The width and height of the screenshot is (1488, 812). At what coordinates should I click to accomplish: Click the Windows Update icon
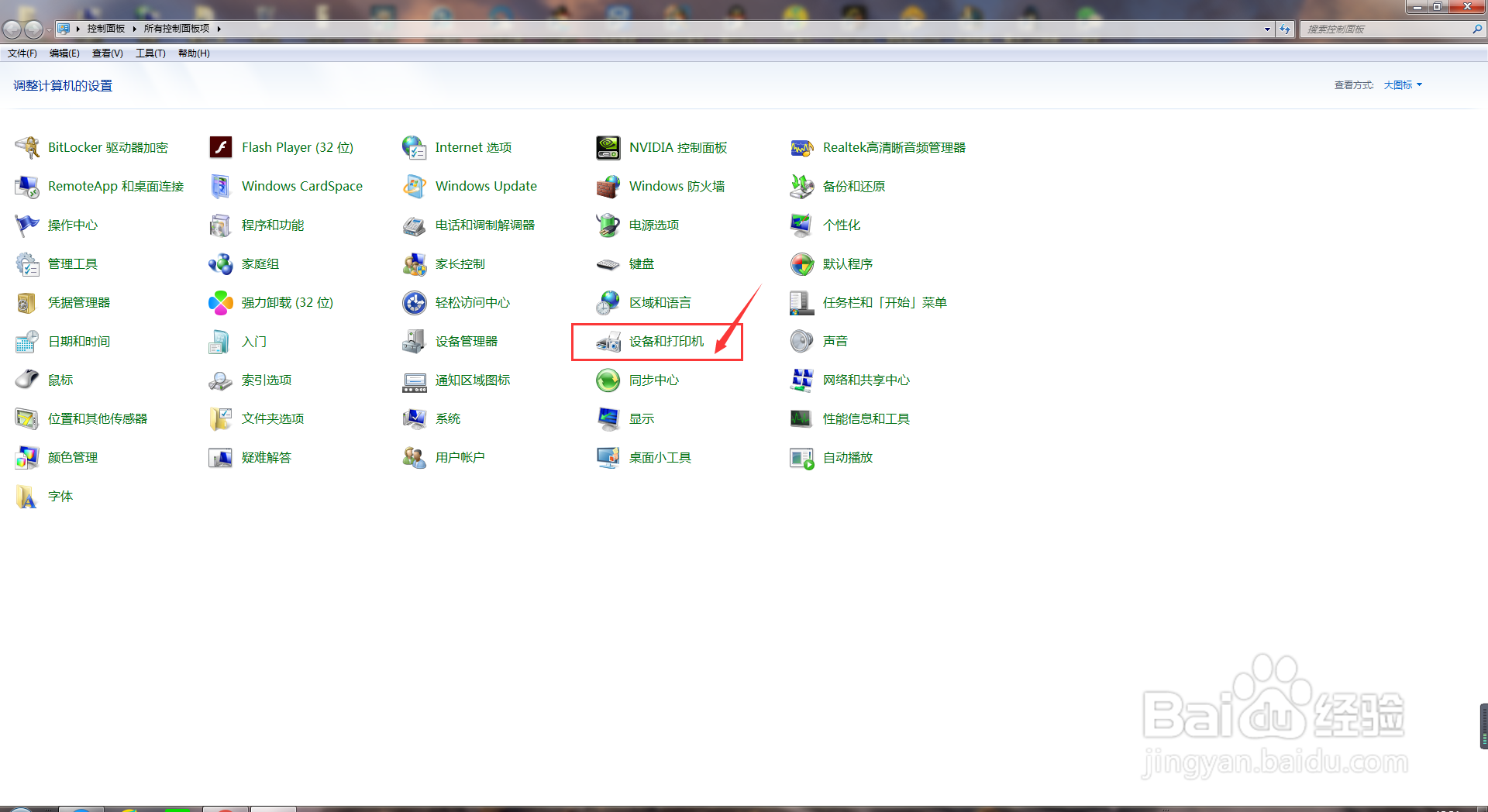tap(415, 186)
